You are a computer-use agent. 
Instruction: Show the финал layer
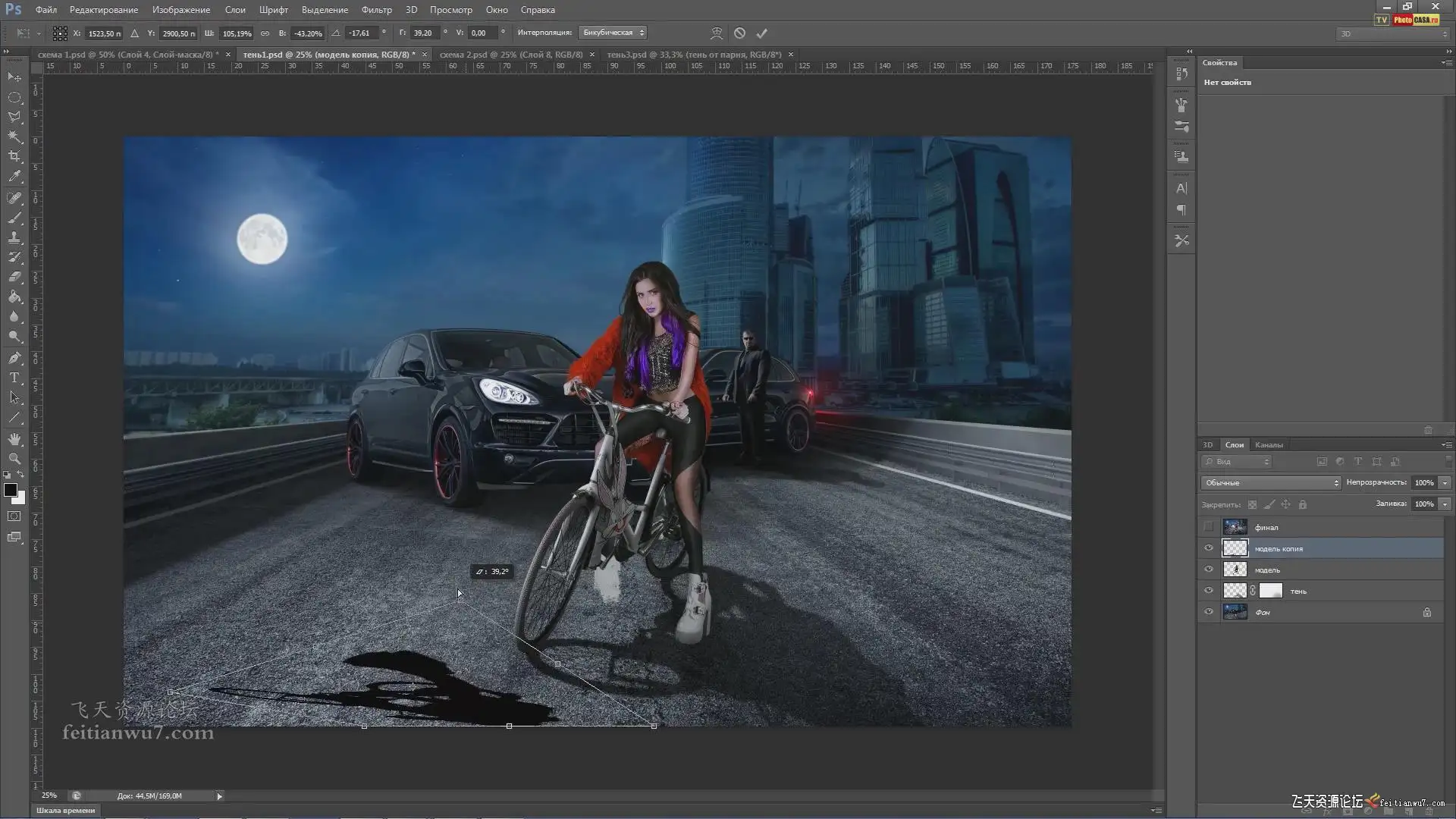point(1209,527)
